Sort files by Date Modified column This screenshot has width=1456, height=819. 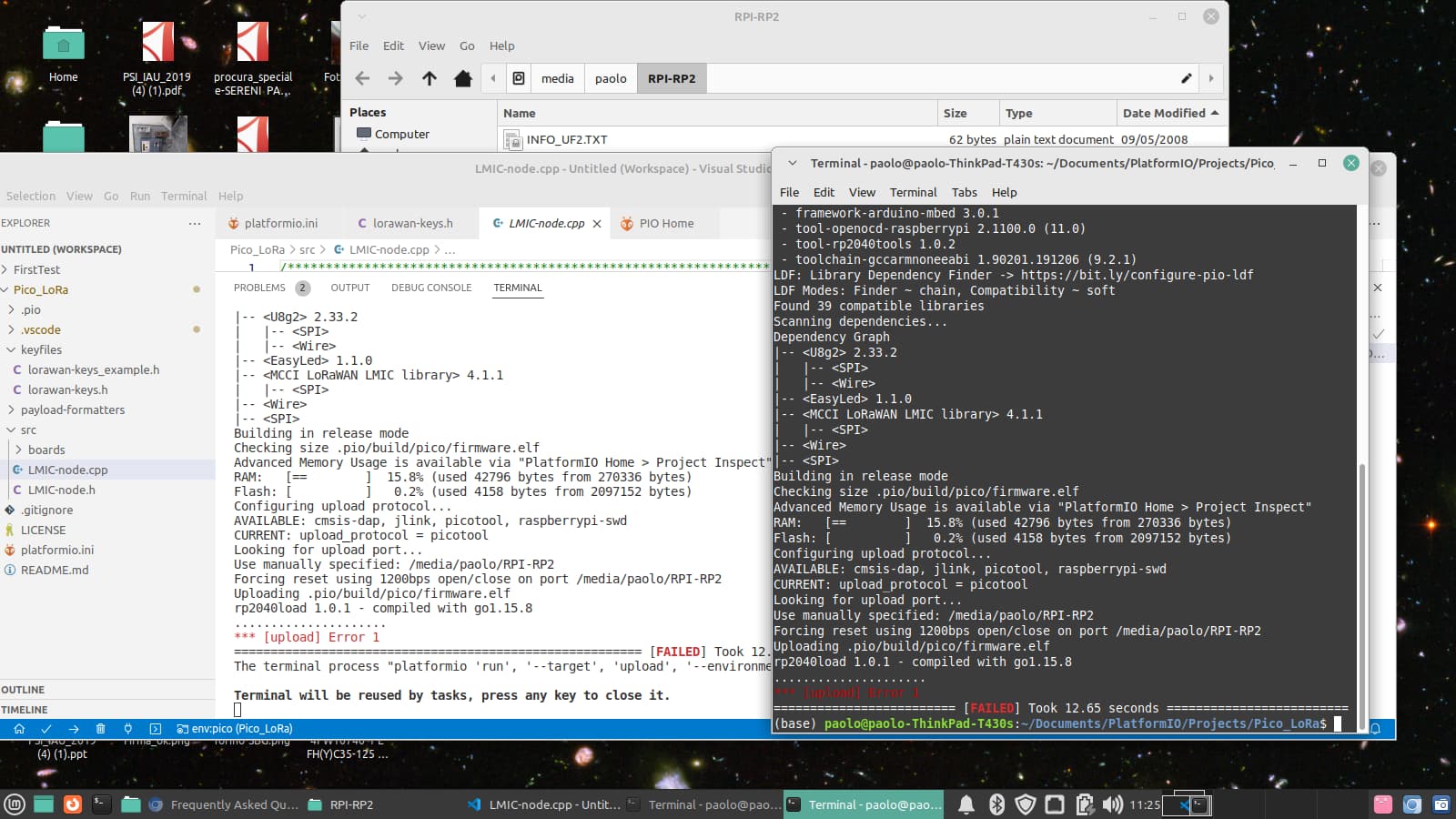click(x=1170, y=113)
